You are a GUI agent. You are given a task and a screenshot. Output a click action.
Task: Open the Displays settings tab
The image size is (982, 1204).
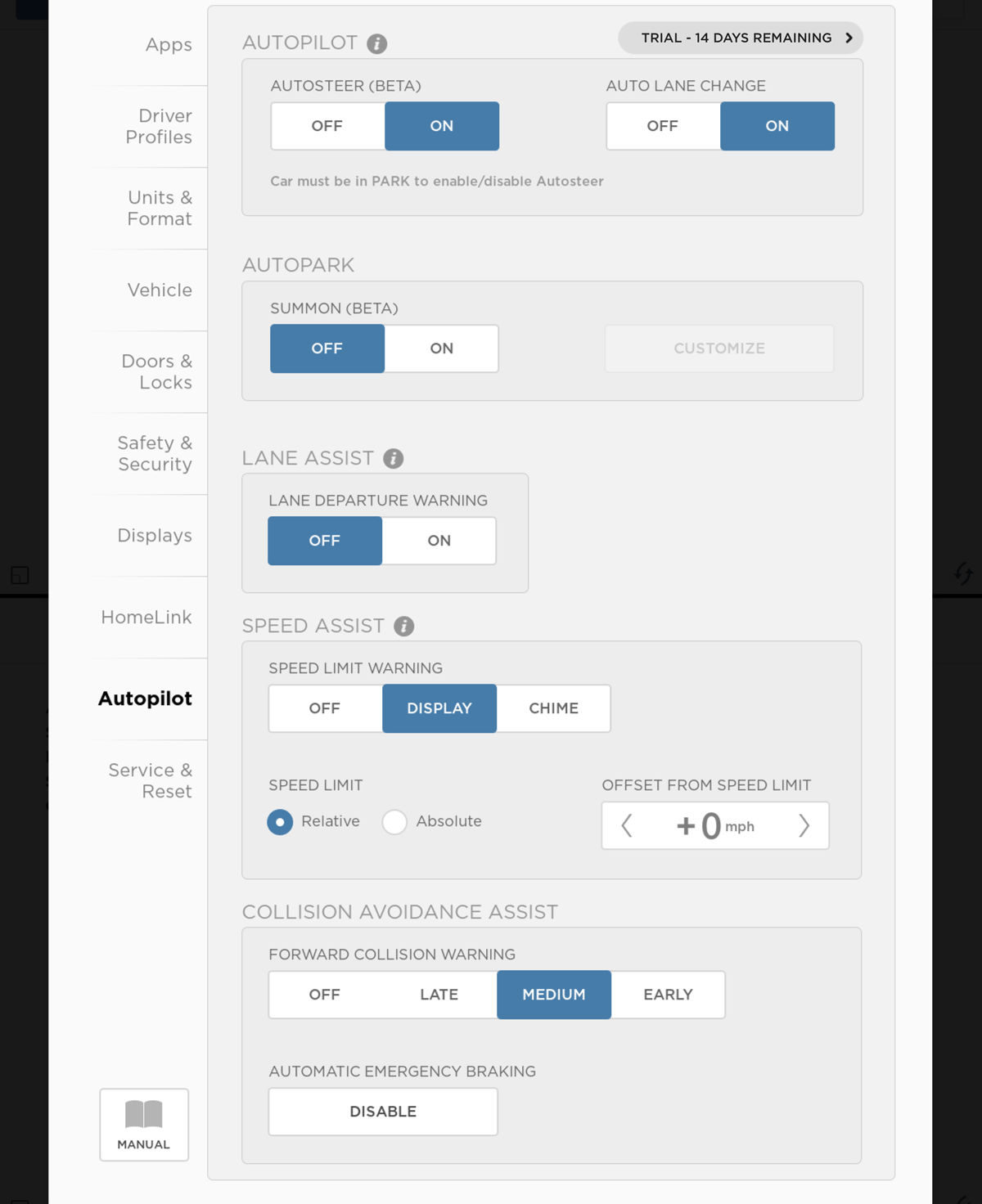155,536
